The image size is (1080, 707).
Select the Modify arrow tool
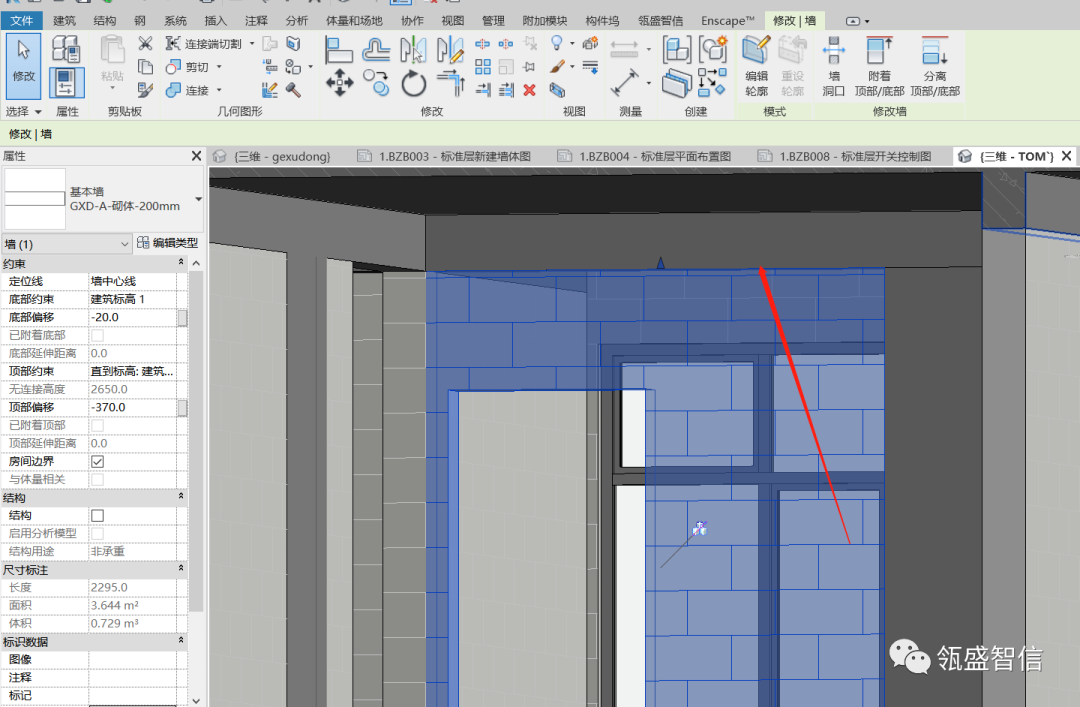pos(23,66)
